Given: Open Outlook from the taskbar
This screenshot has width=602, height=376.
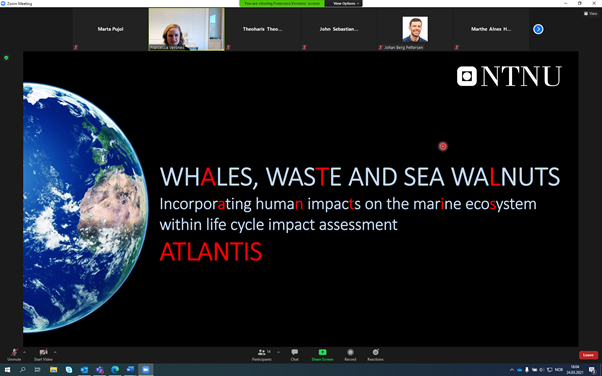Looking at the screenshot, I should [x=84, y=370].
